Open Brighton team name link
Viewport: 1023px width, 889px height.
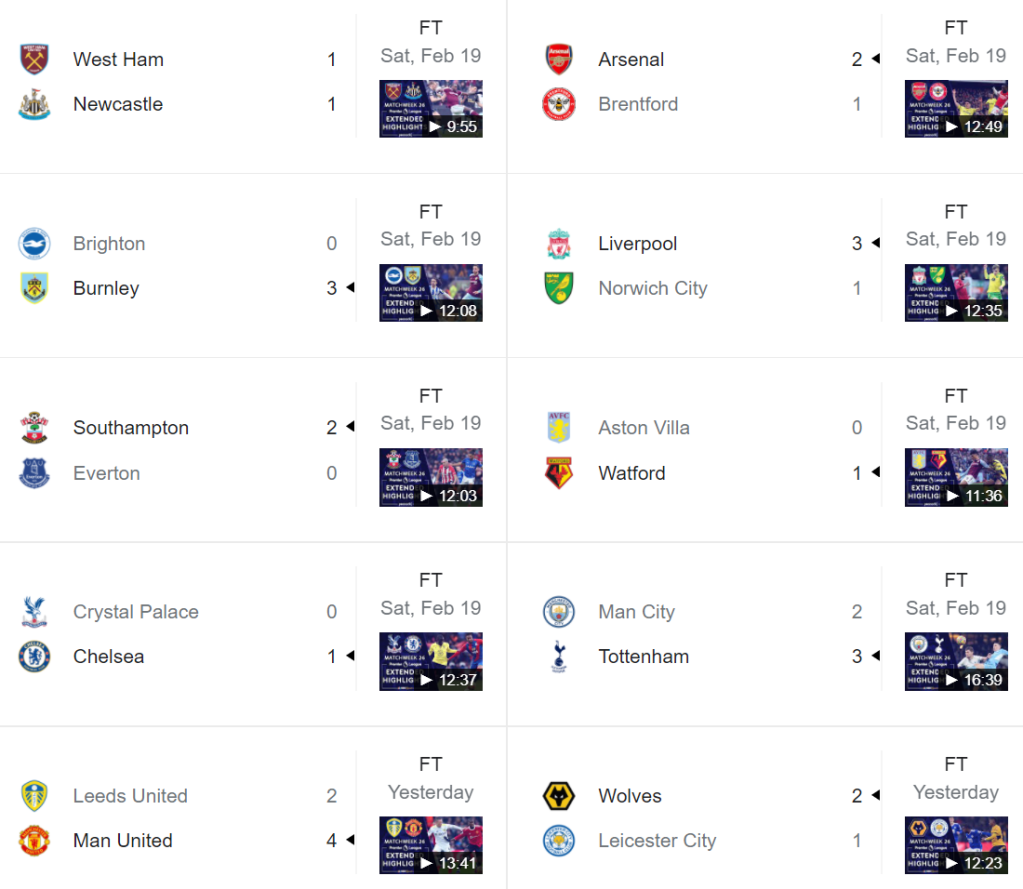[109, 244]
